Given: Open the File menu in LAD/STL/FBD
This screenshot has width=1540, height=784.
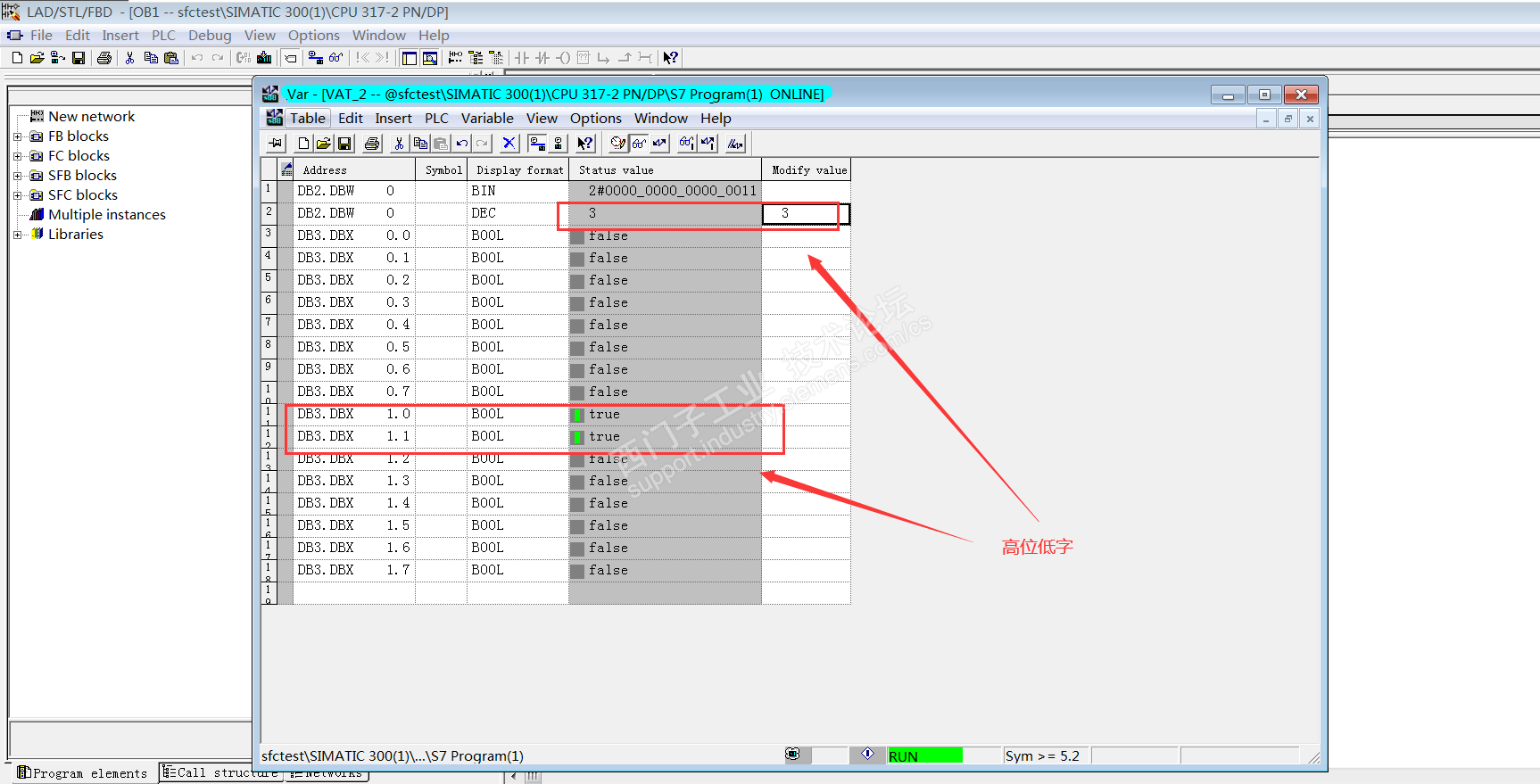Looking at the screenshot, I should pyautogui.click(x=41, y=36).
